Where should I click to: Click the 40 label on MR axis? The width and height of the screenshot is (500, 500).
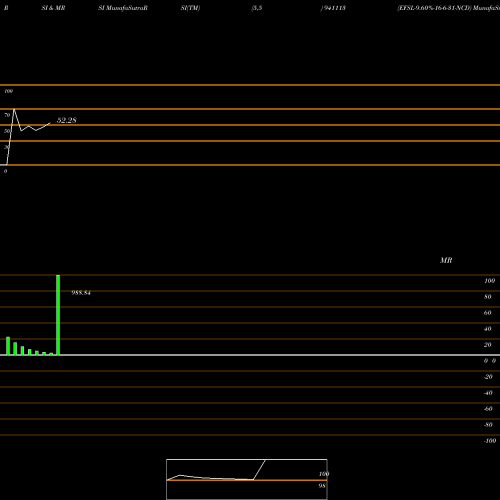click(x=488, y=329)
